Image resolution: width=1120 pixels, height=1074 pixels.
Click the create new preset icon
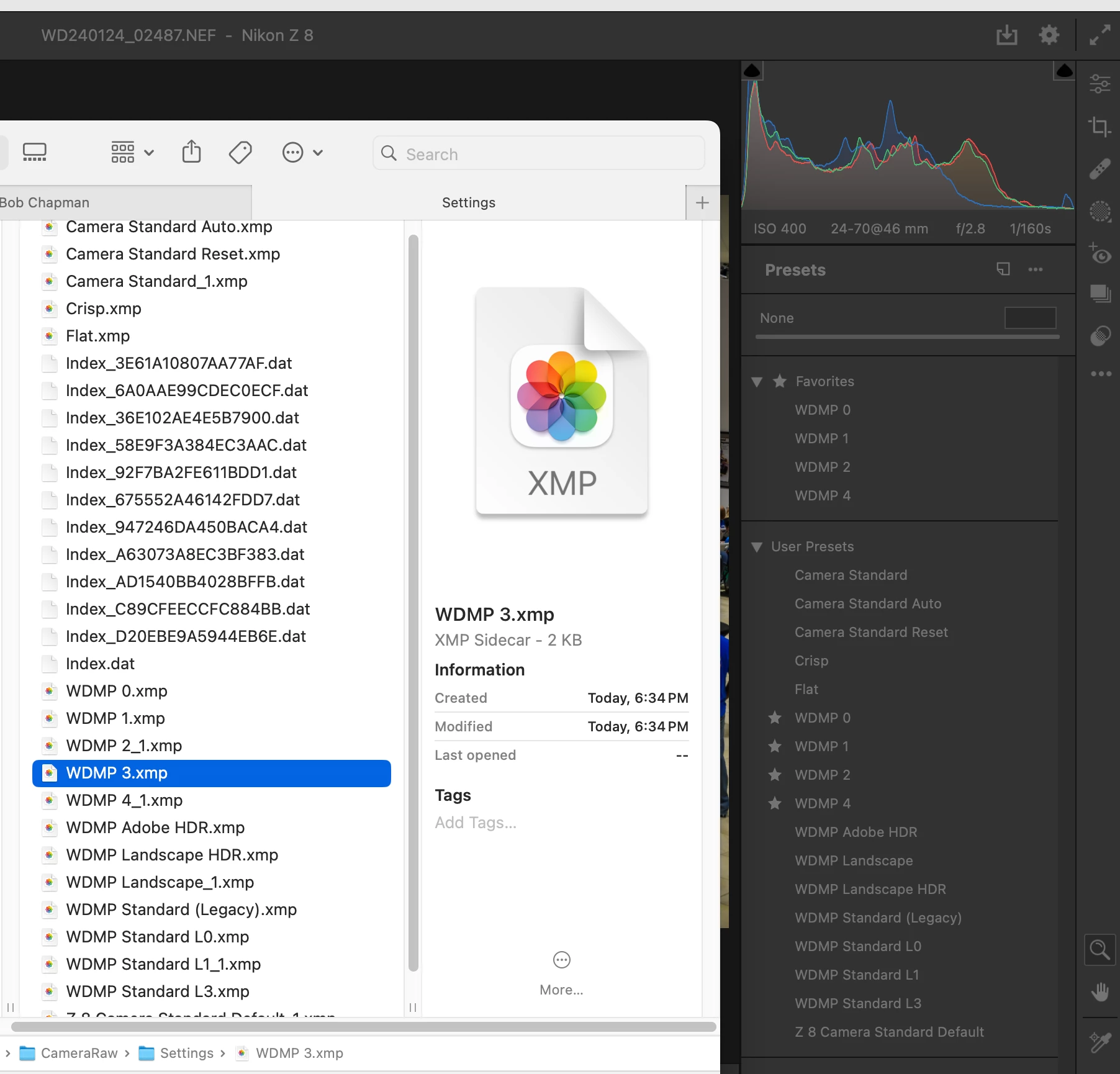1003,269
